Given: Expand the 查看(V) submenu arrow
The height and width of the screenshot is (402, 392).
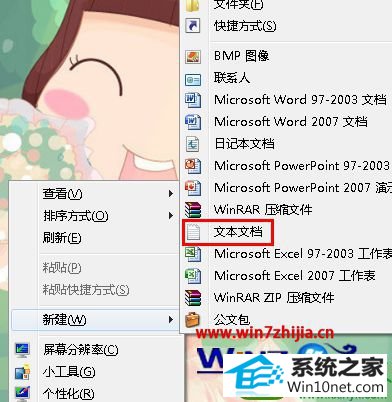Looking at the screenshot, I should coord(171,194).
